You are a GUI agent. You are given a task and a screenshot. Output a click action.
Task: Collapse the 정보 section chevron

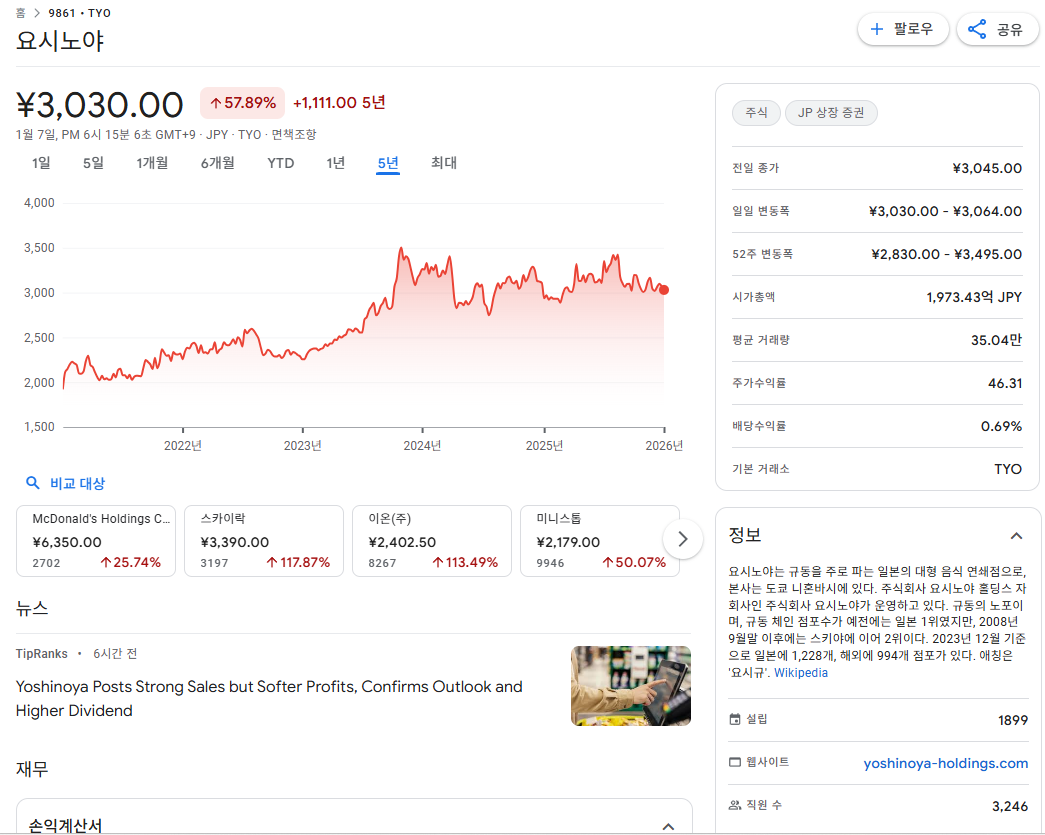point(1016,536)
